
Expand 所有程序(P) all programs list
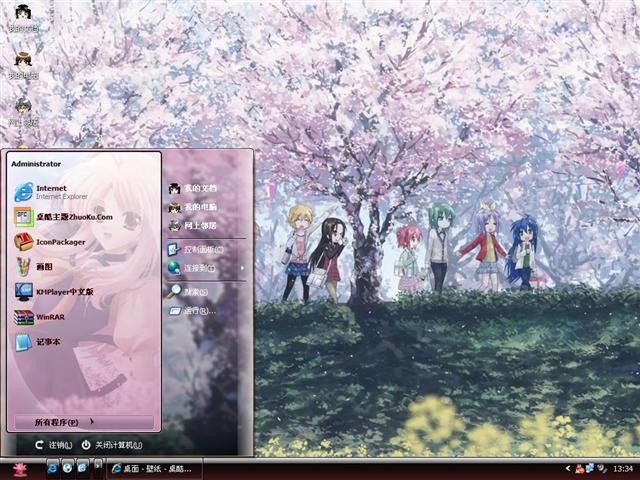[84, 422]
